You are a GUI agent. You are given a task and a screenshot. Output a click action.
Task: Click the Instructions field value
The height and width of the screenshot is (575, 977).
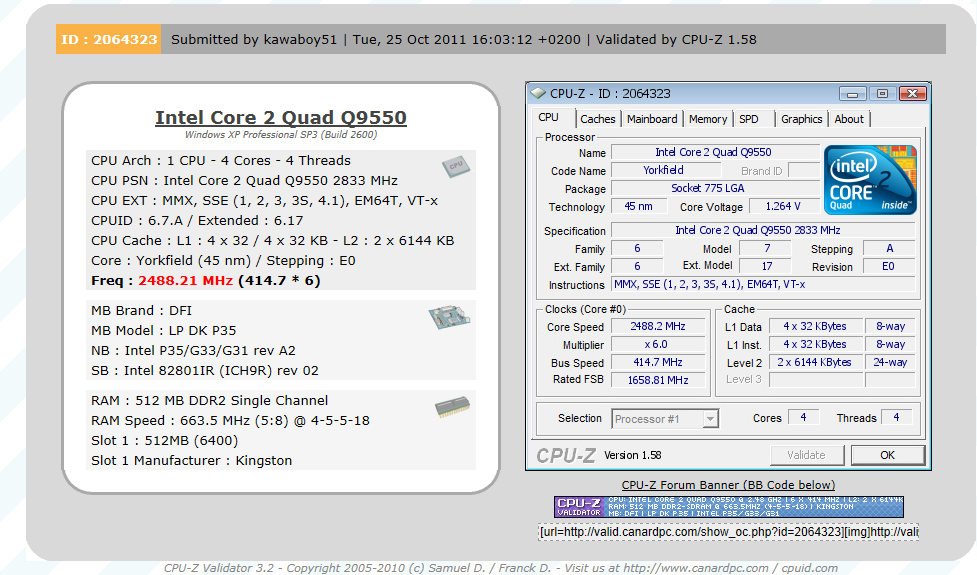(x=763, y=284)
